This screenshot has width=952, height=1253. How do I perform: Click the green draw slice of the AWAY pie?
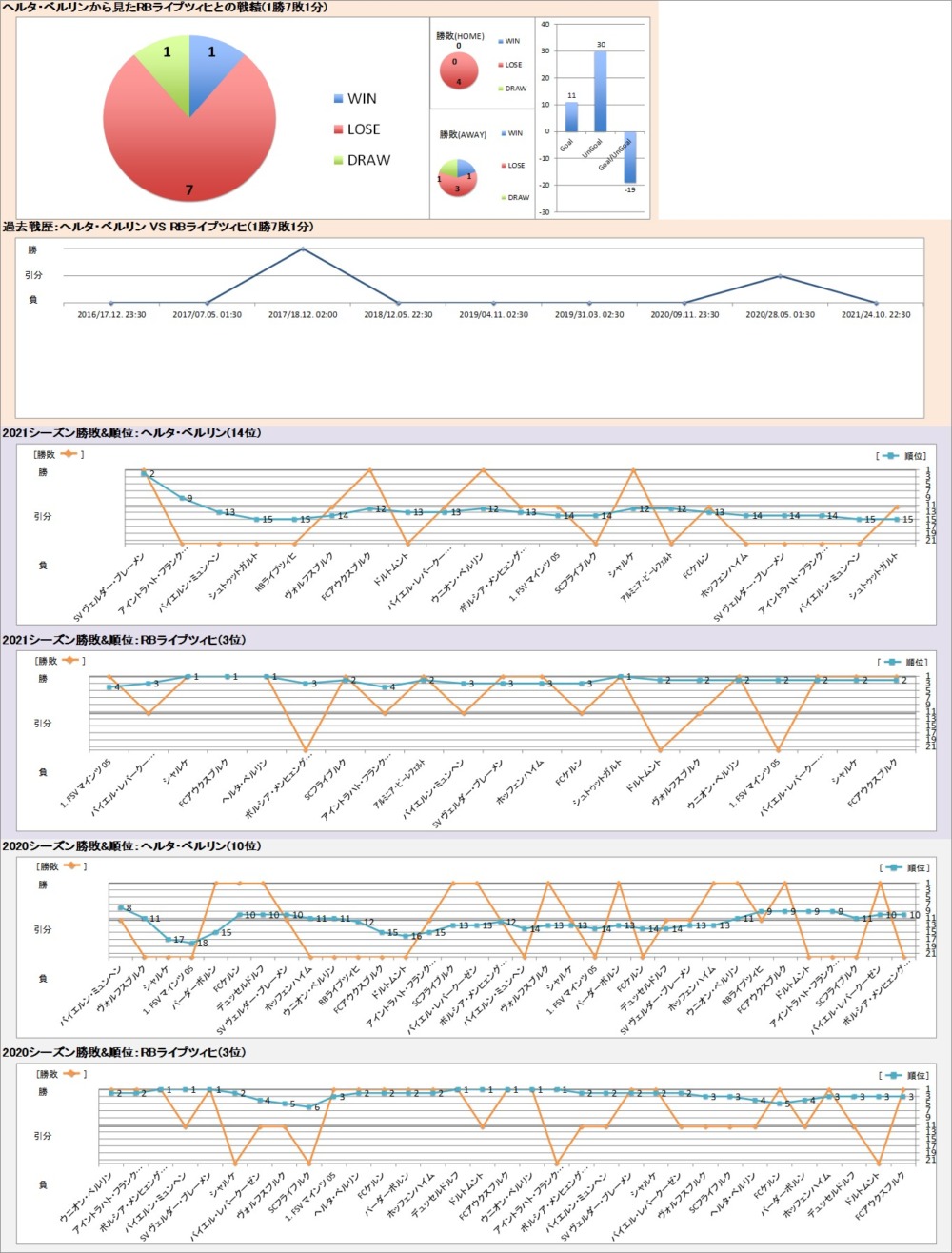coord(448,168)
